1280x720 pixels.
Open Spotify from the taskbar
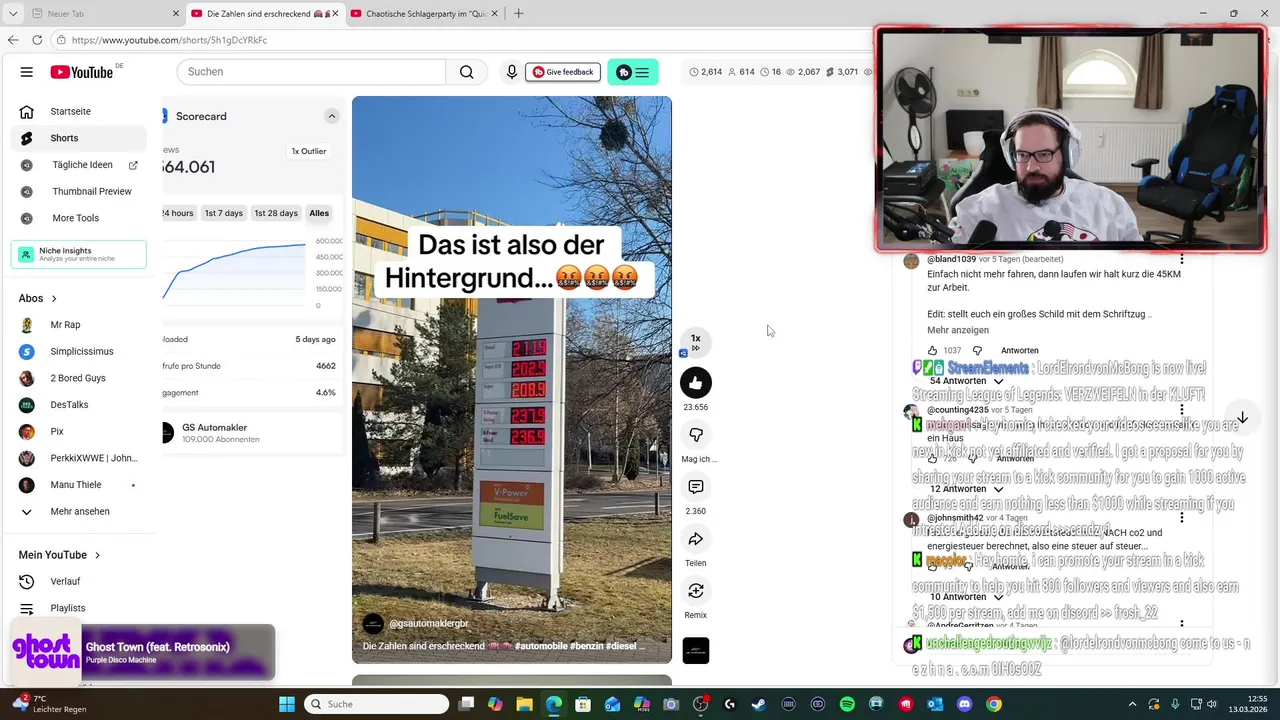(x=847, y=704)
